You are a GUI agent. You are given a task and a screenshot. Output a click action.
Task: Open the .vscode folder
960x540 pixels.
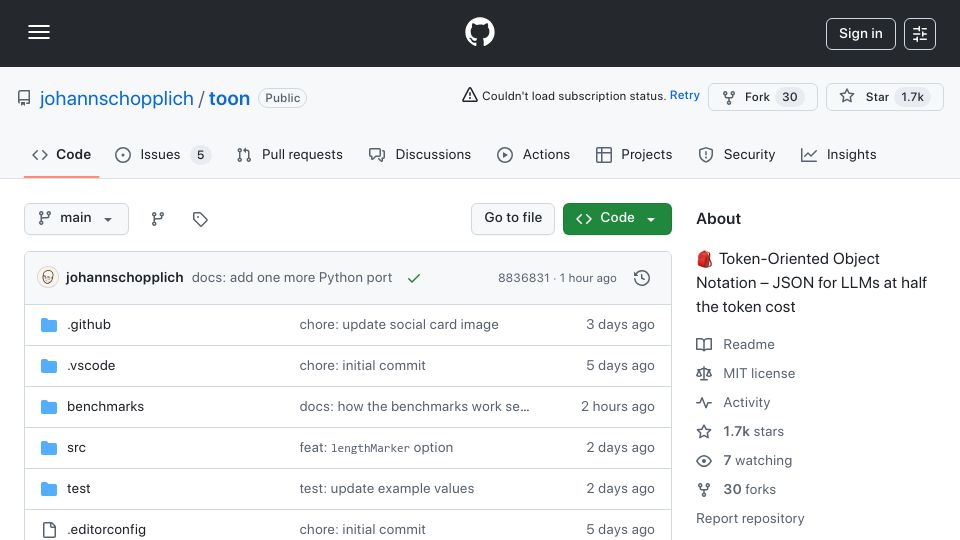tap(91, 366)
